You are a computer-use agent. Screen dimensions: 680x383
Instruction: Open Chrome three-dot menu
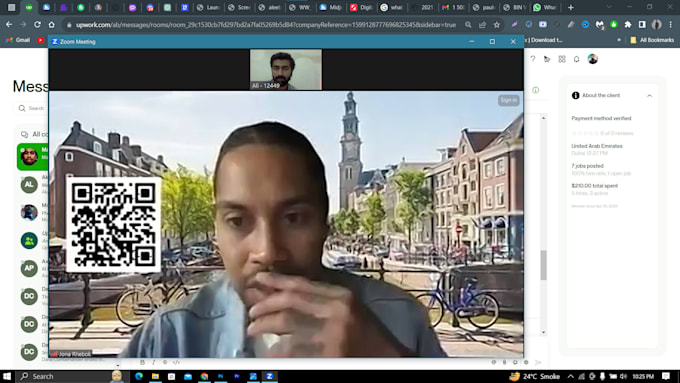click(671, 25)
